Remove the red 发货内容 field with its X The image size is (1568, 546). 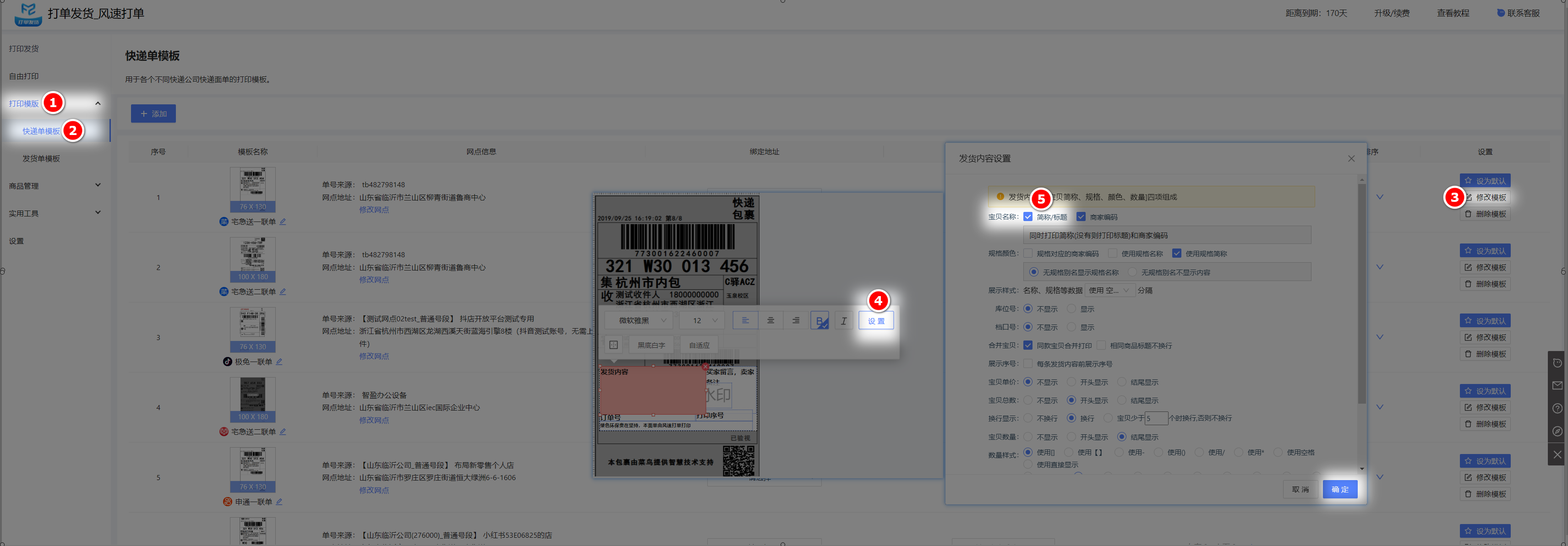[x=705, y=367]
